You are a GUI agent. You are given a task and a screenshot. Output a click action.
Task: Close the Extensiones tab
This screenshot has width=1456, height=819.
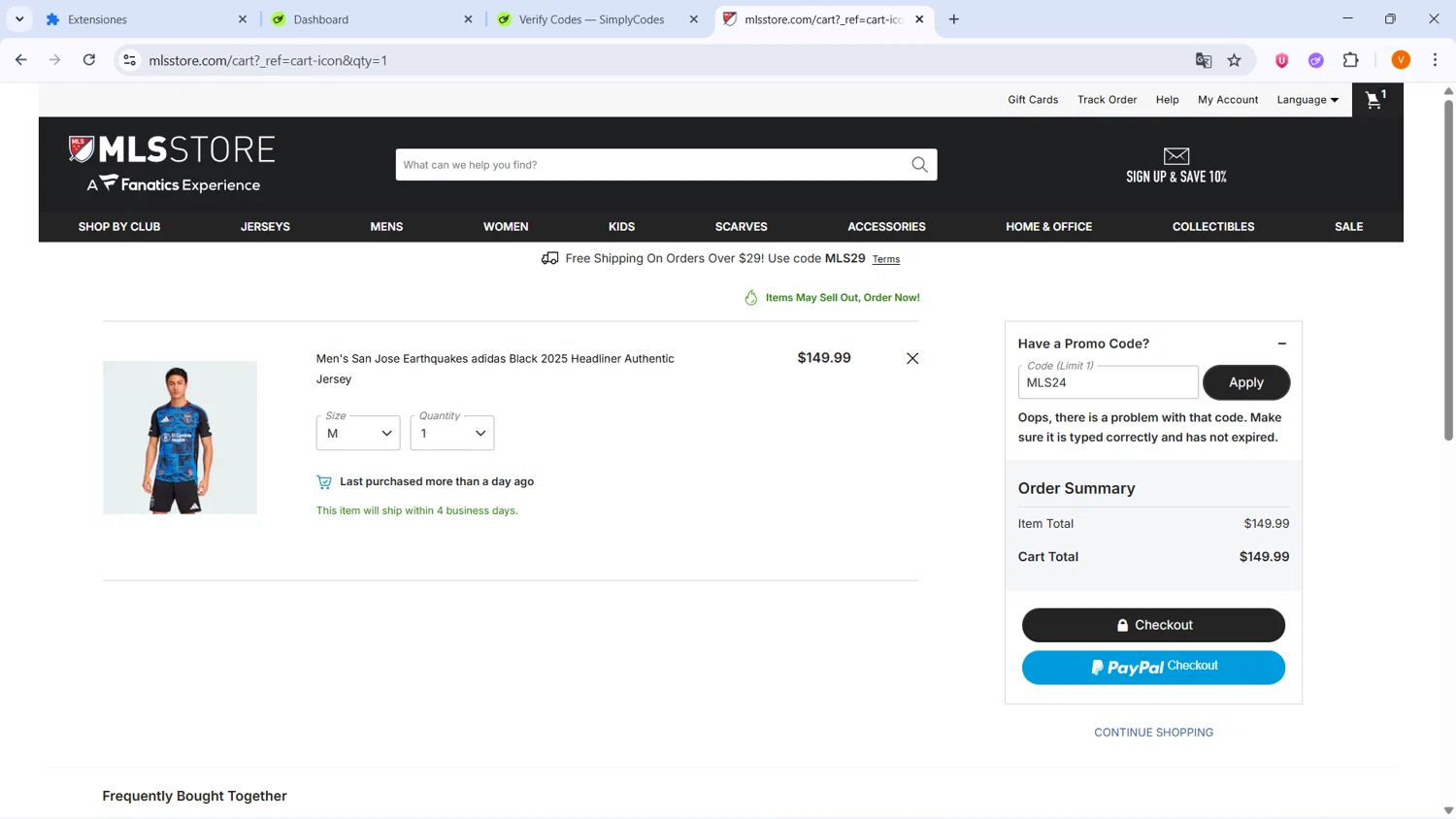click(243, 19)
